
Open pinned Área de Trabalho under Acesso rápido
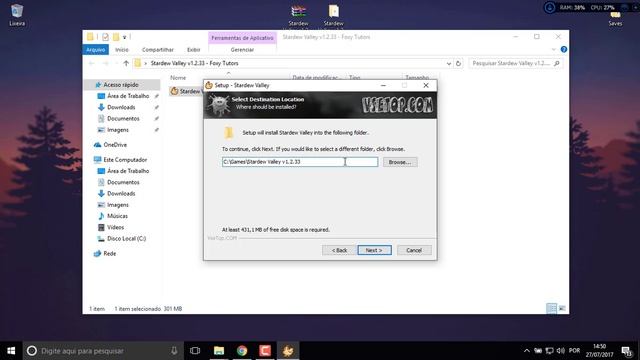pyautogui.click(x=128, y=96)
